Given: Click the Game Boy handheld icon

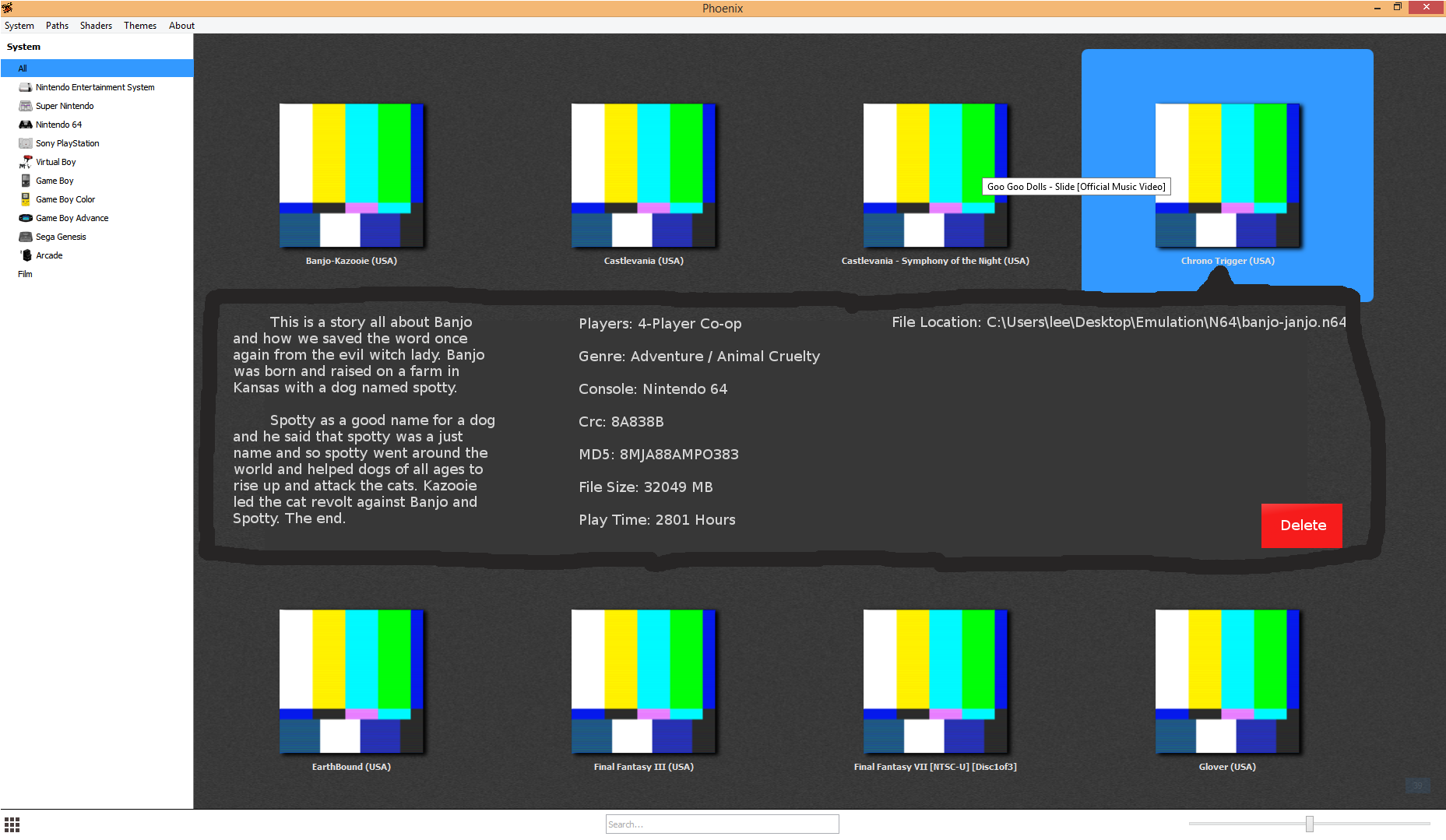Looking at the screenshot, I should 26,181.
